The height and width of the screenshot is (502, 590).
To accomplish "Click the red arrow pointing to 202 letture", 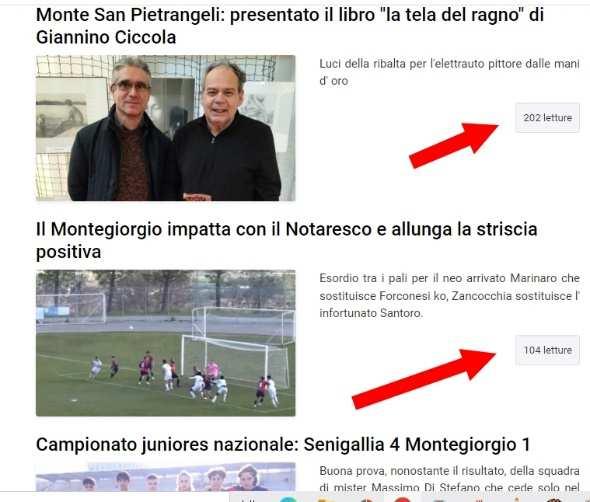I will 454,145.
